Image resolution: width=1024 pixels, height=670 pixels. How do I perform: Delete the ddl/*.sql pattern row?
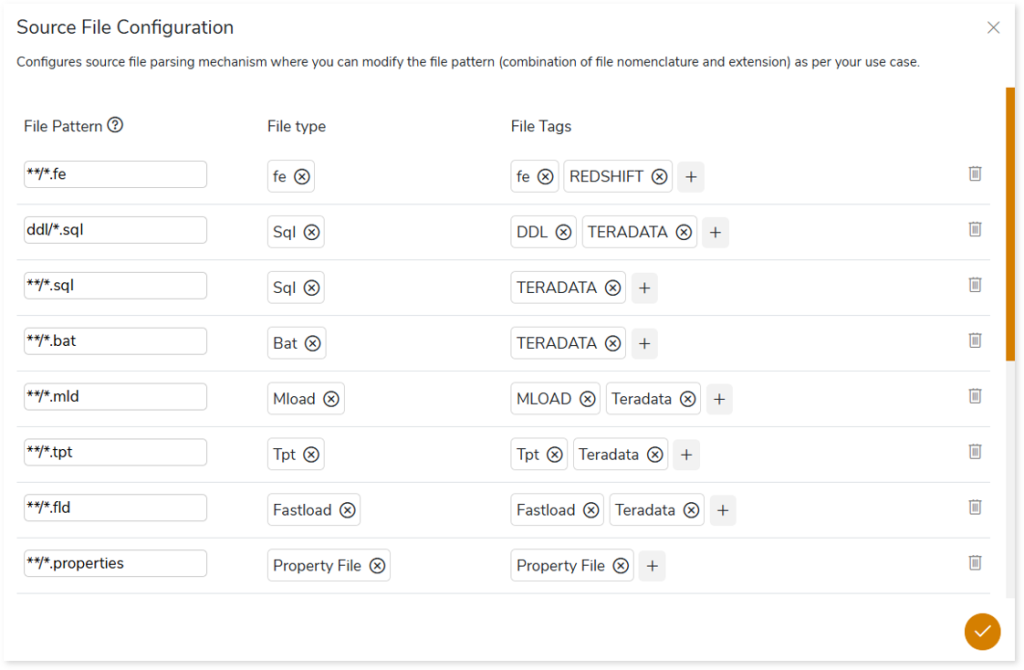point(975,229)
